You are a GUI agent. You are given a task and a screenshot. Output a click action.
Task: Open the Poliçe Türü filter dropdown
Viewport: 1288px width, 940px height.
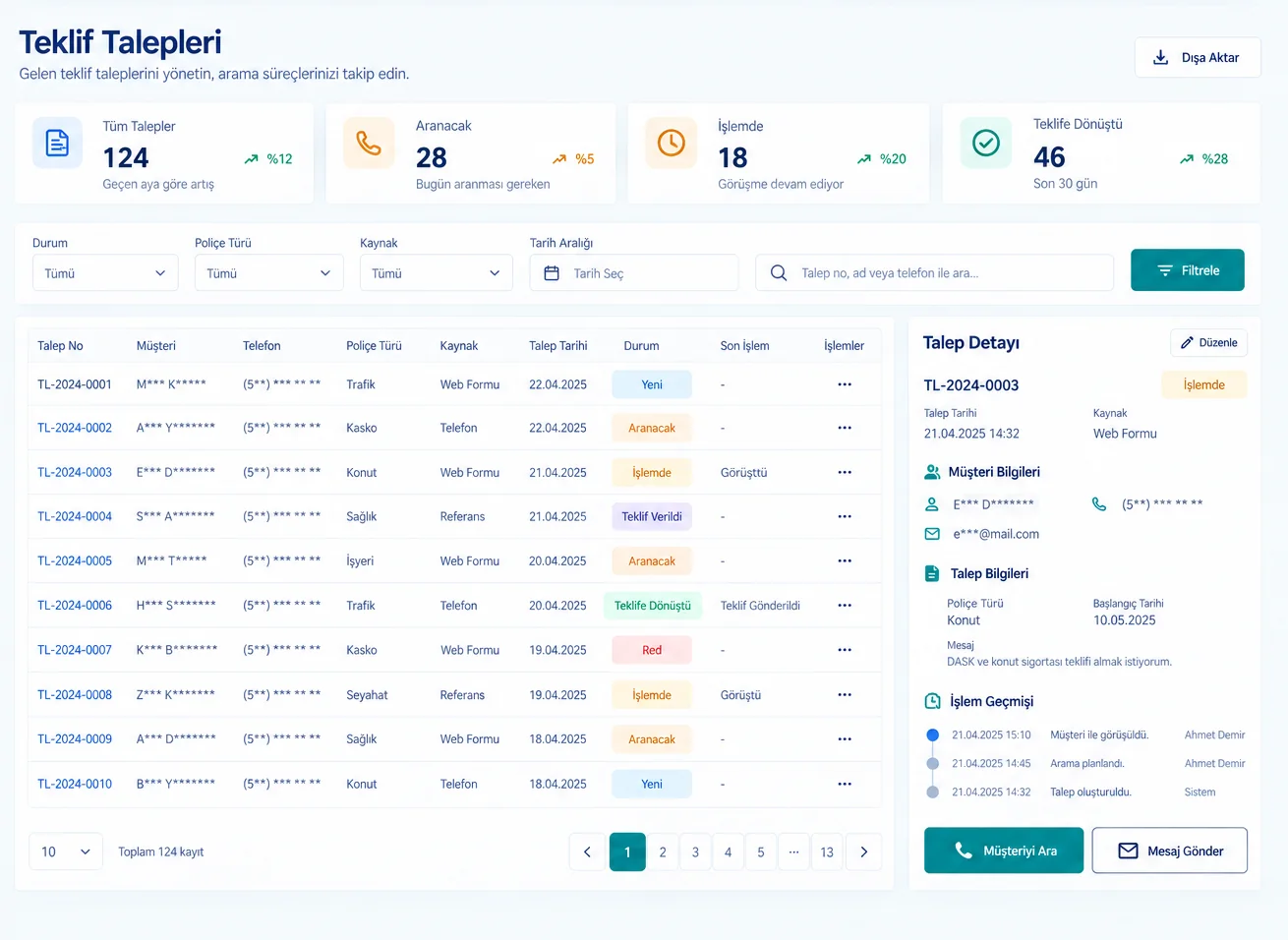pos(268,273)
